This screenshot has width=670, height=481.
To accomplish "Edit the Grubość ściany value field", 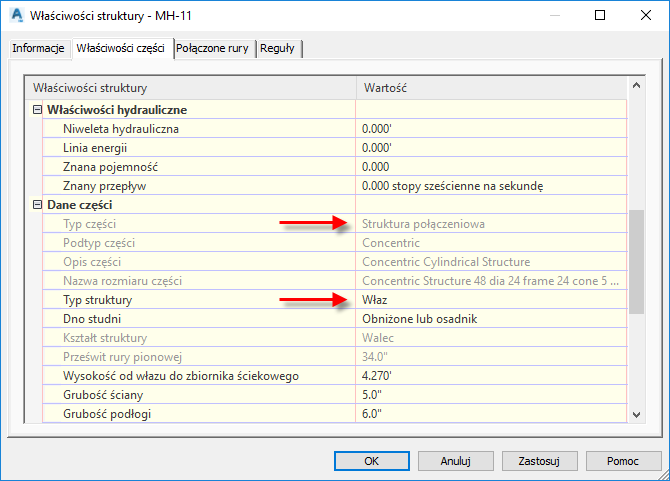I will [491, 395].
